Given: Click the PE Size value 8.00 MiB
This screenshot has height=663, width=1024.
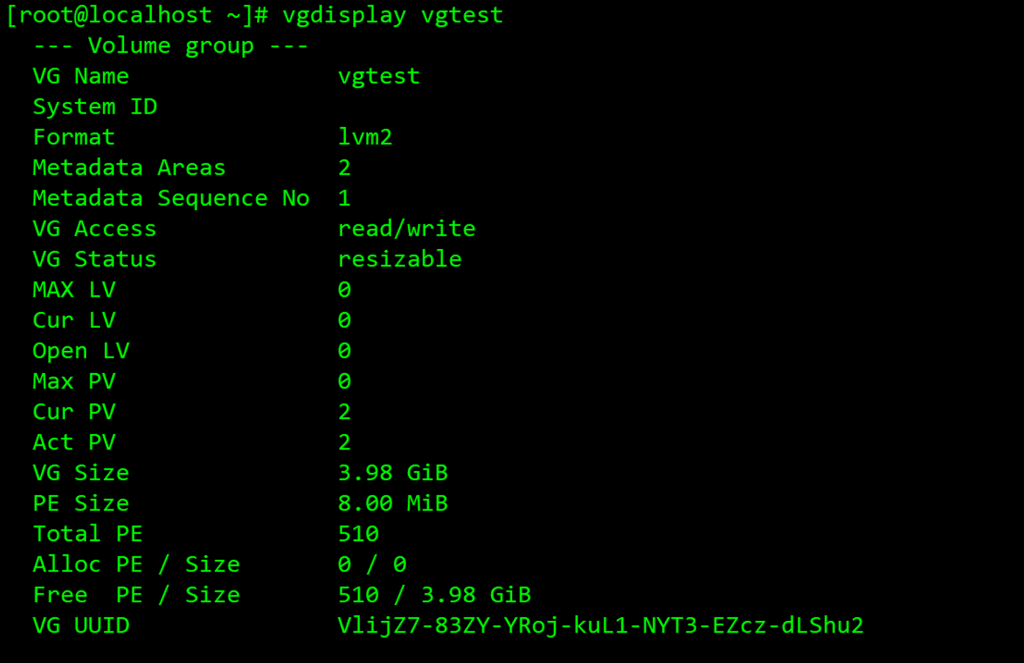Looking at the screenshot, I should (392, 503).
